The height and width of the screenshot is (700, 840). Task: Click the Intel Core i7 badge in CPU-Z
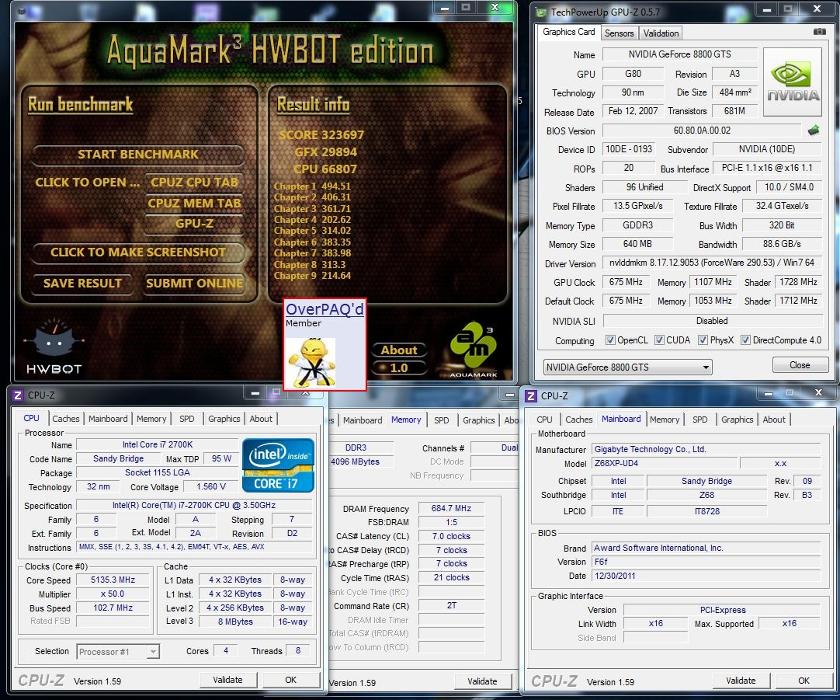(278, 465)
